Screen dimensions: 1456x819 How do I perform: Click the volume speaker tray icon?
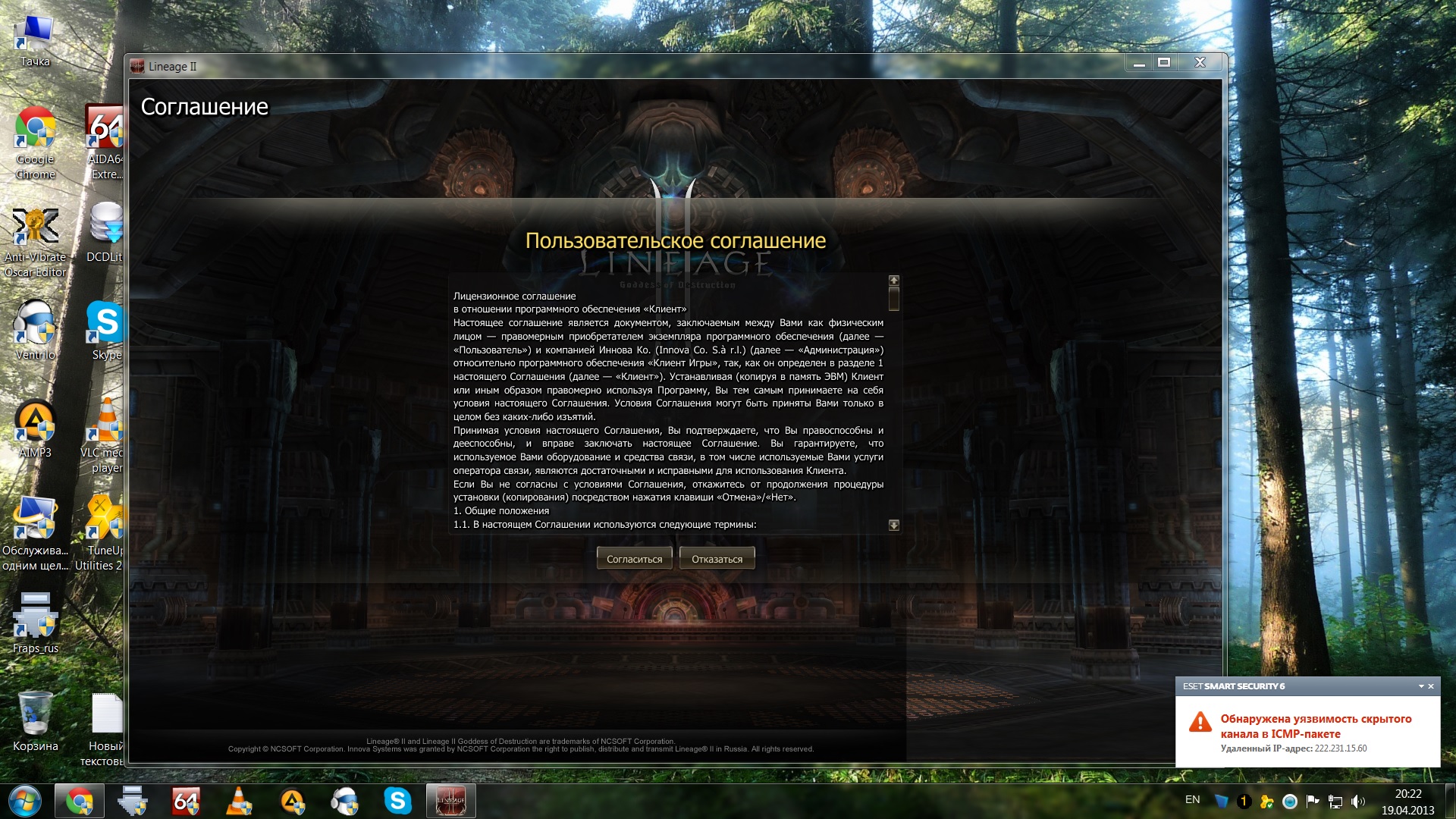coord(1357,802)
